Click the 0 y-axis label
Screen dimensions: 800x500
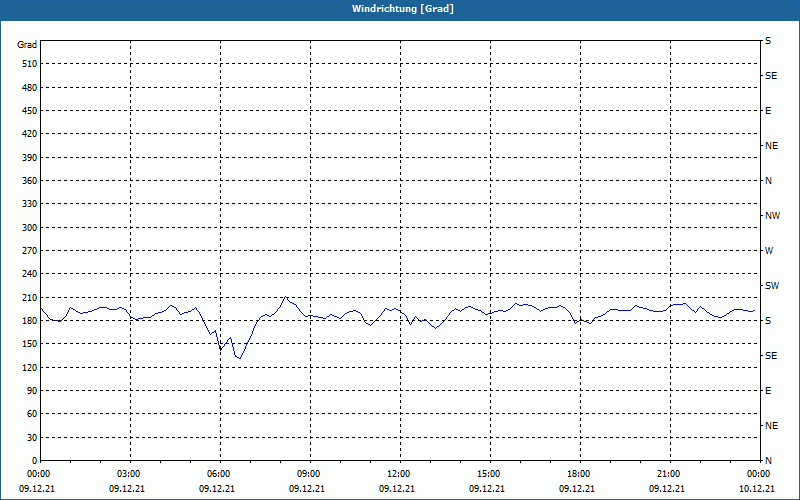click(34, 460)
